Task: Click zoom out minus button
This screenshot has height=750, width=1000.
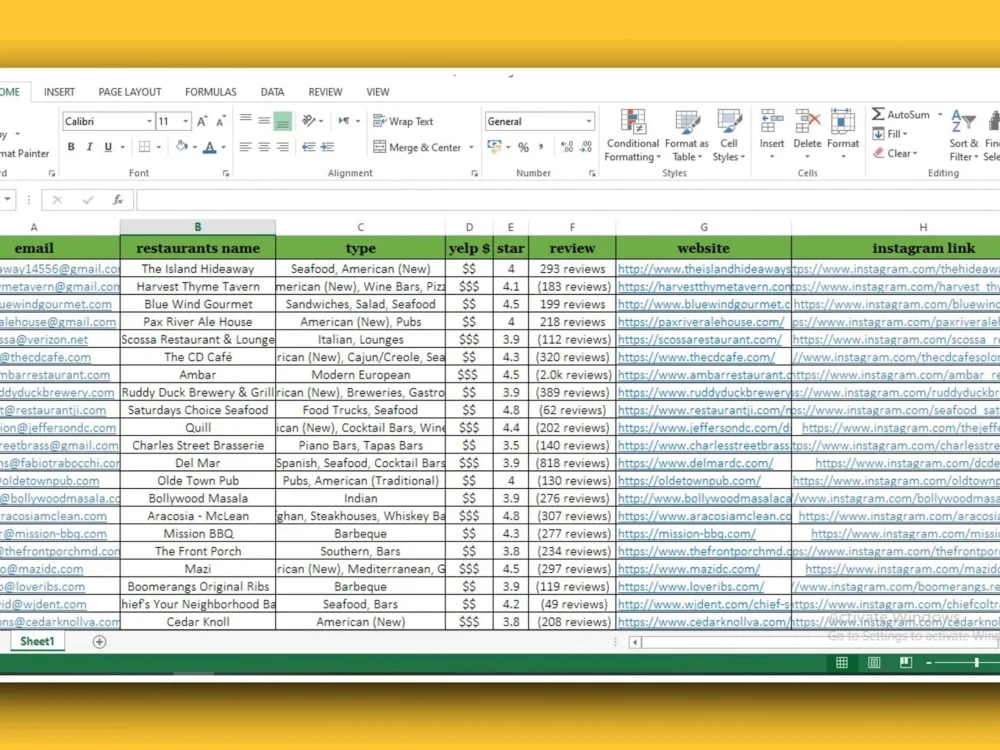Action: click(929, 663)
